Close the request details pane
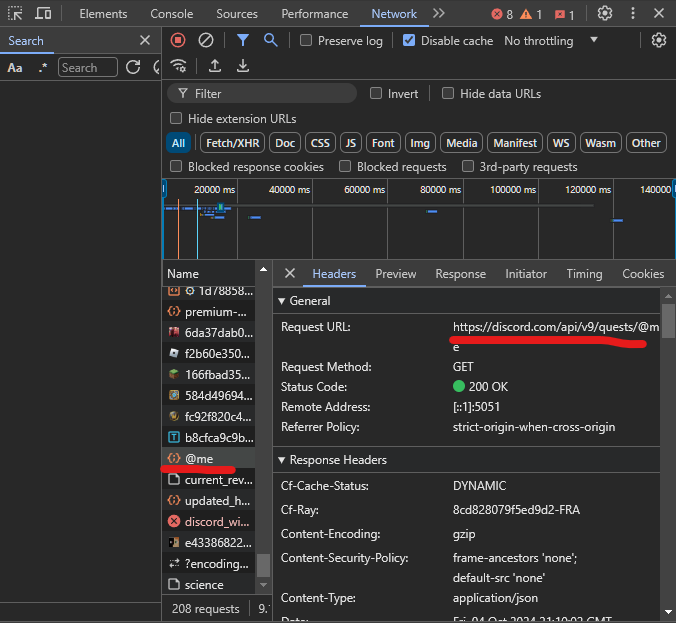Image resolution: width=676 pixels, height=623 pixels. 290,273
